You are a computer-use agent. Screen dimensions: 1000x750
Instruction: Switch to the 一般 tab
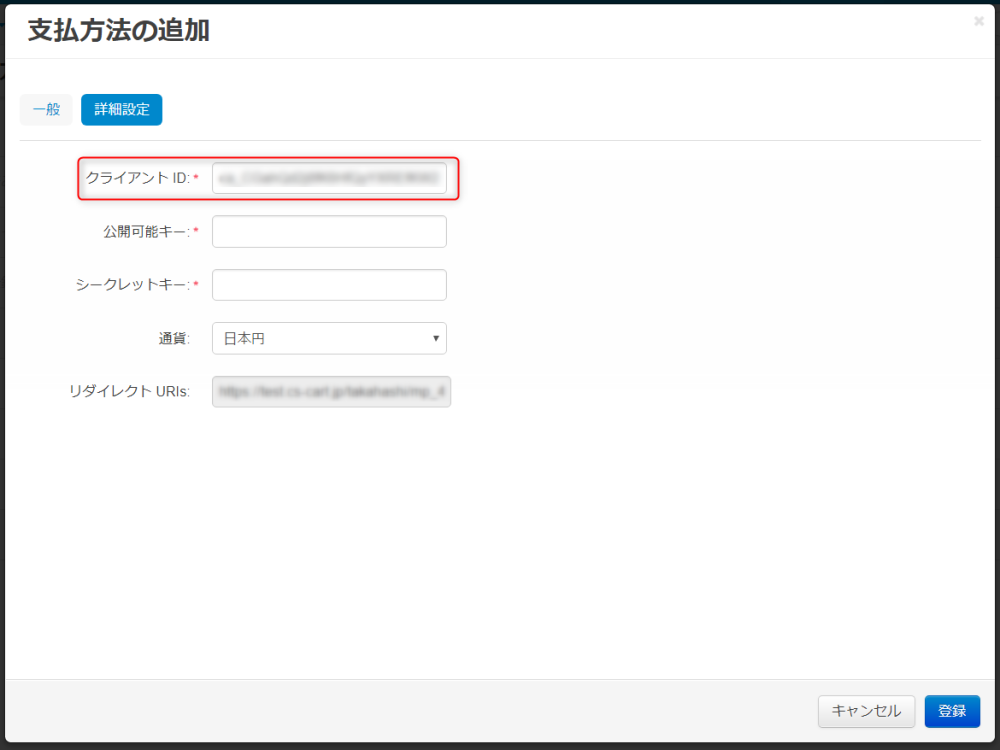[x=46, y=110]
